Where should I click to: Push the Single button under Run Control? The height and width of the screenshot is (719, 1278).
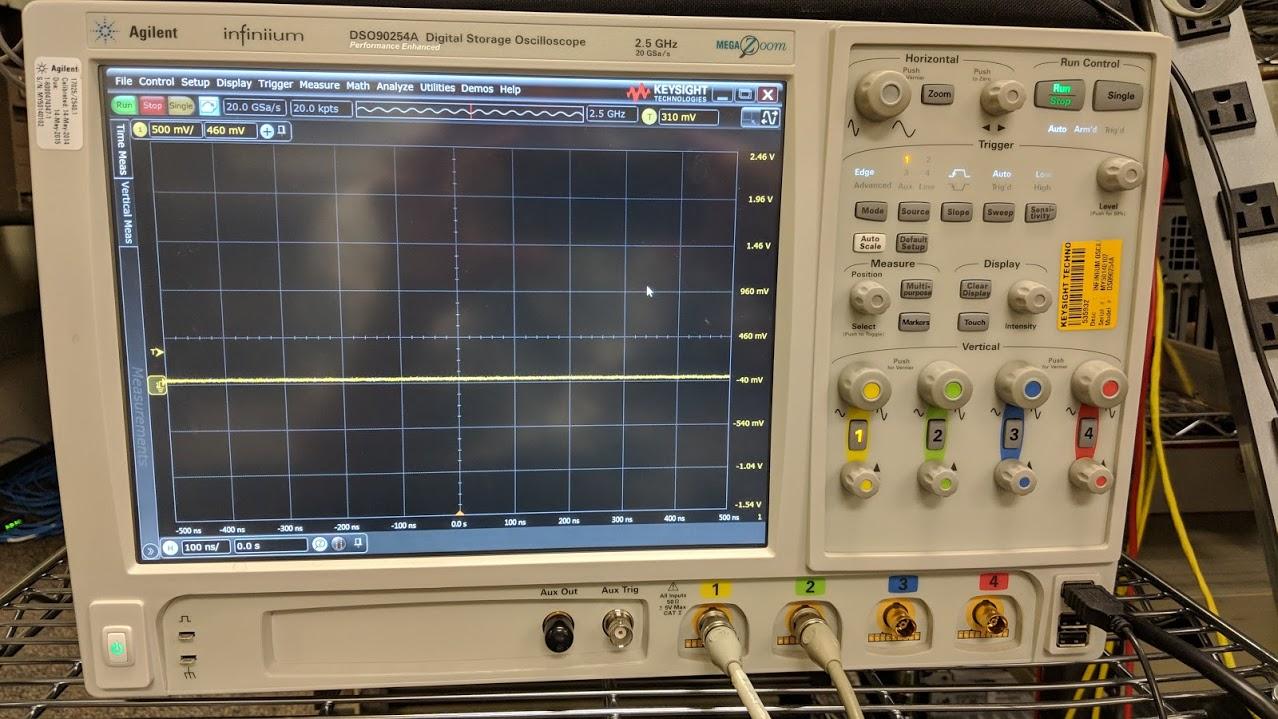click(x=1120, y=96)
